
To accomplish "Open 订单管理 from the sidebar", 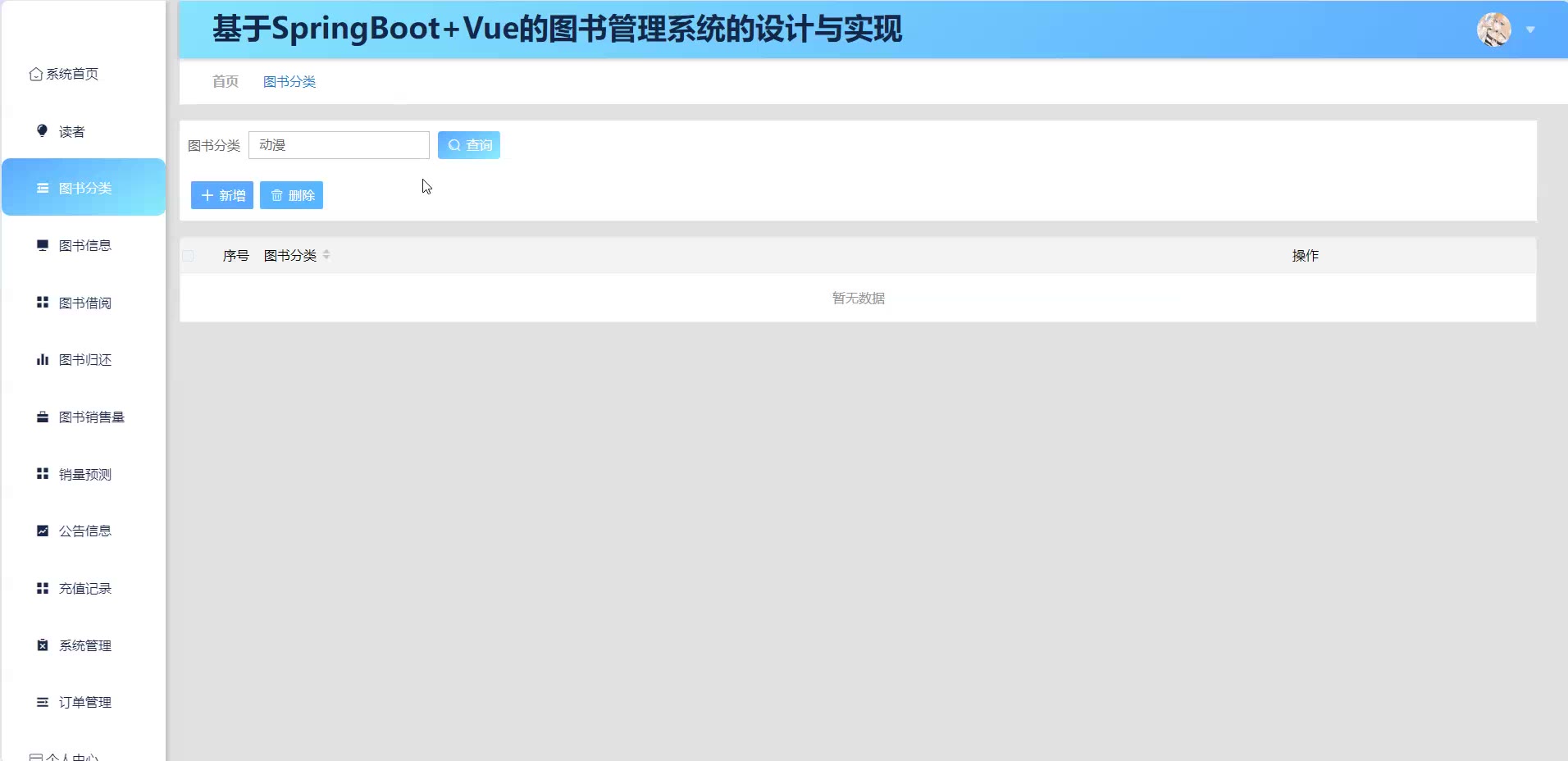I will 84,702.
